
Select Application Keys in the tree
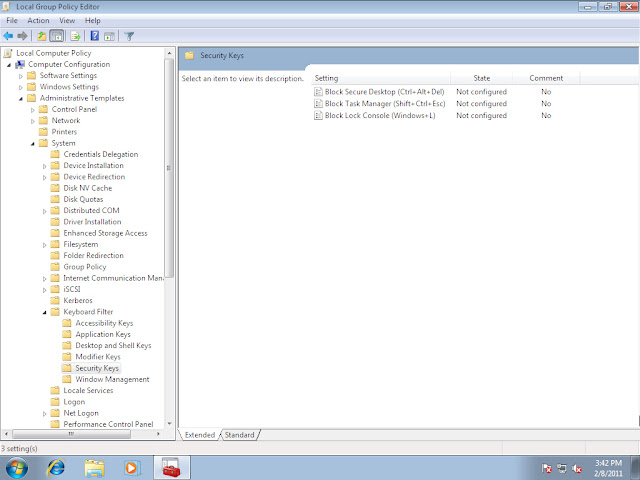pyautogui.click(x=103, y=334)
